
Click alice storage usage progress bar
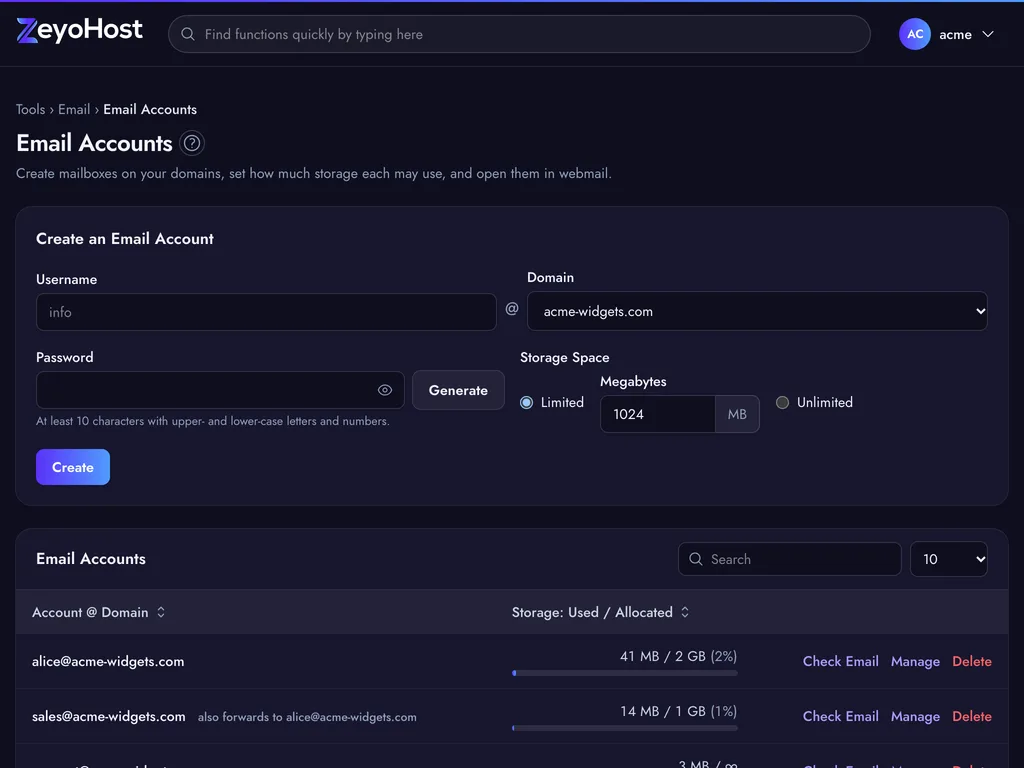pos(625,673)
